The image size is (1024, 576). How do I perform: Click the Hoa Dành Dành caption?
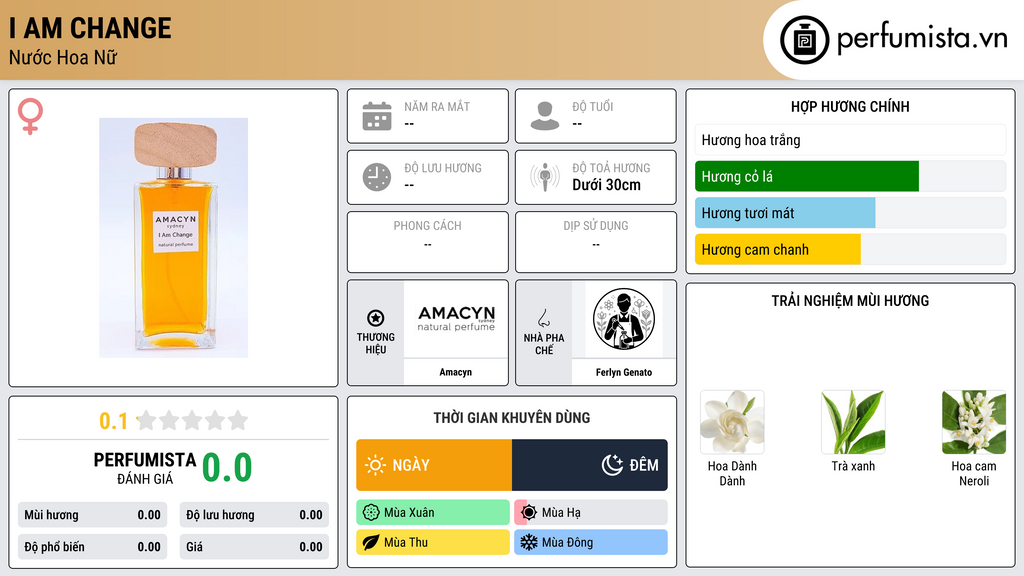click(x=732, y=473)
